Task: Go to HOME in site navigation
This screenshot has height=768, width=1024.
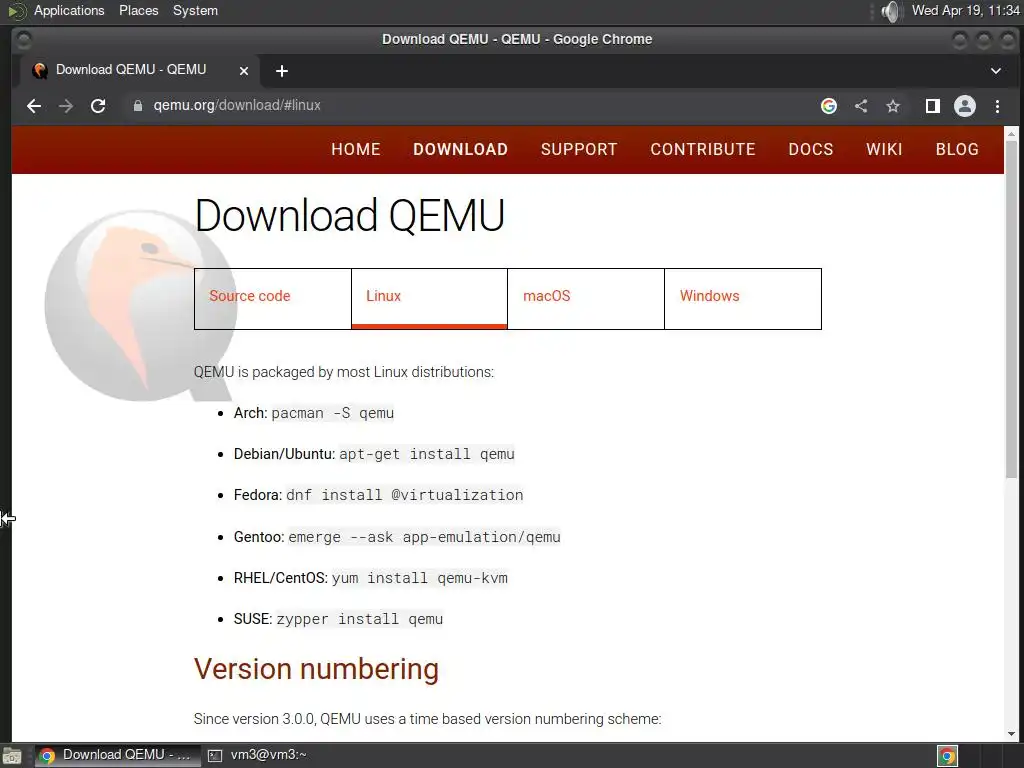Action: click(356, 150)
